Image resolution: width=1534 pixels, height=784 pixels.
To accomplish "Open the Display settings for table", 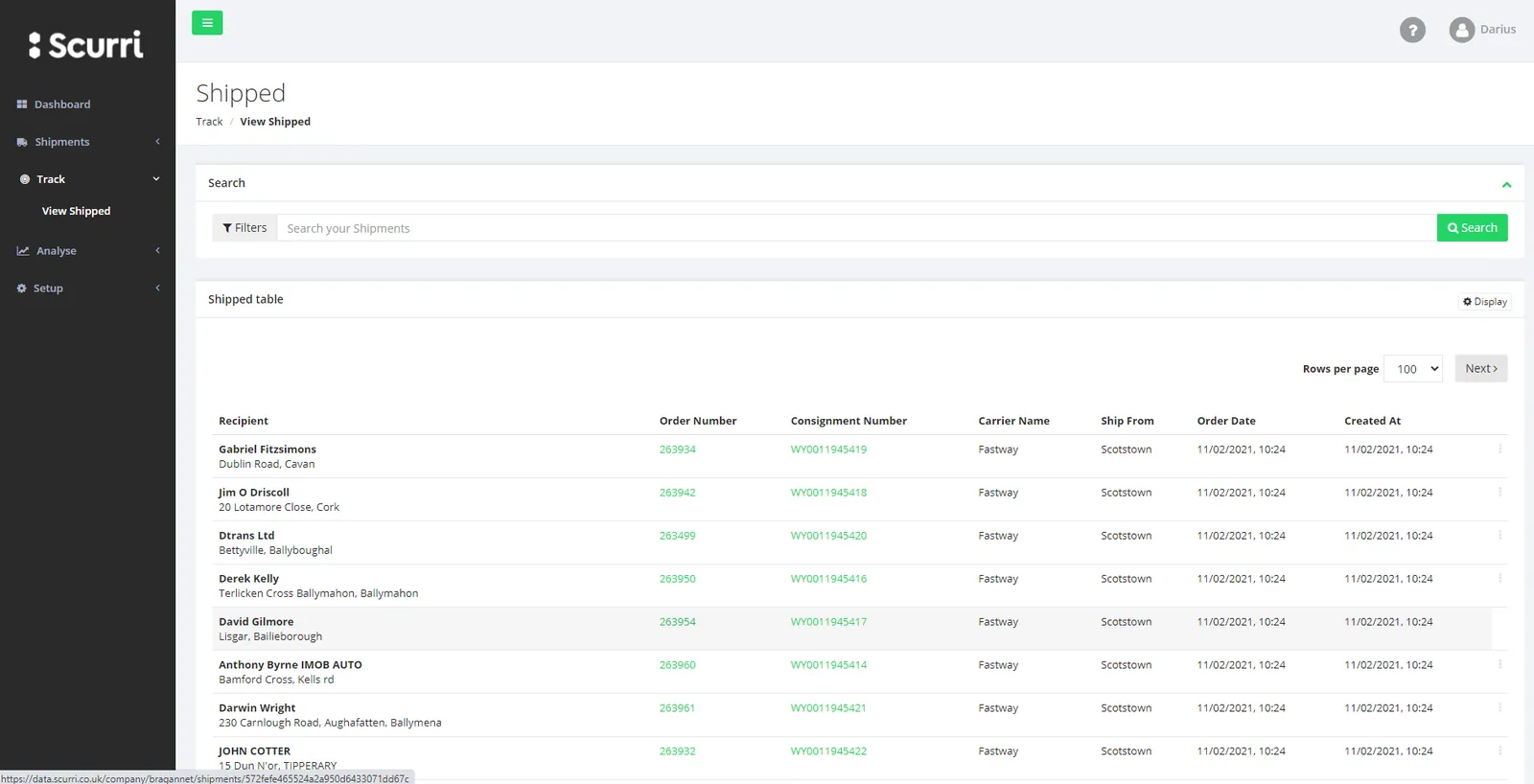I will coord(1485,302).
